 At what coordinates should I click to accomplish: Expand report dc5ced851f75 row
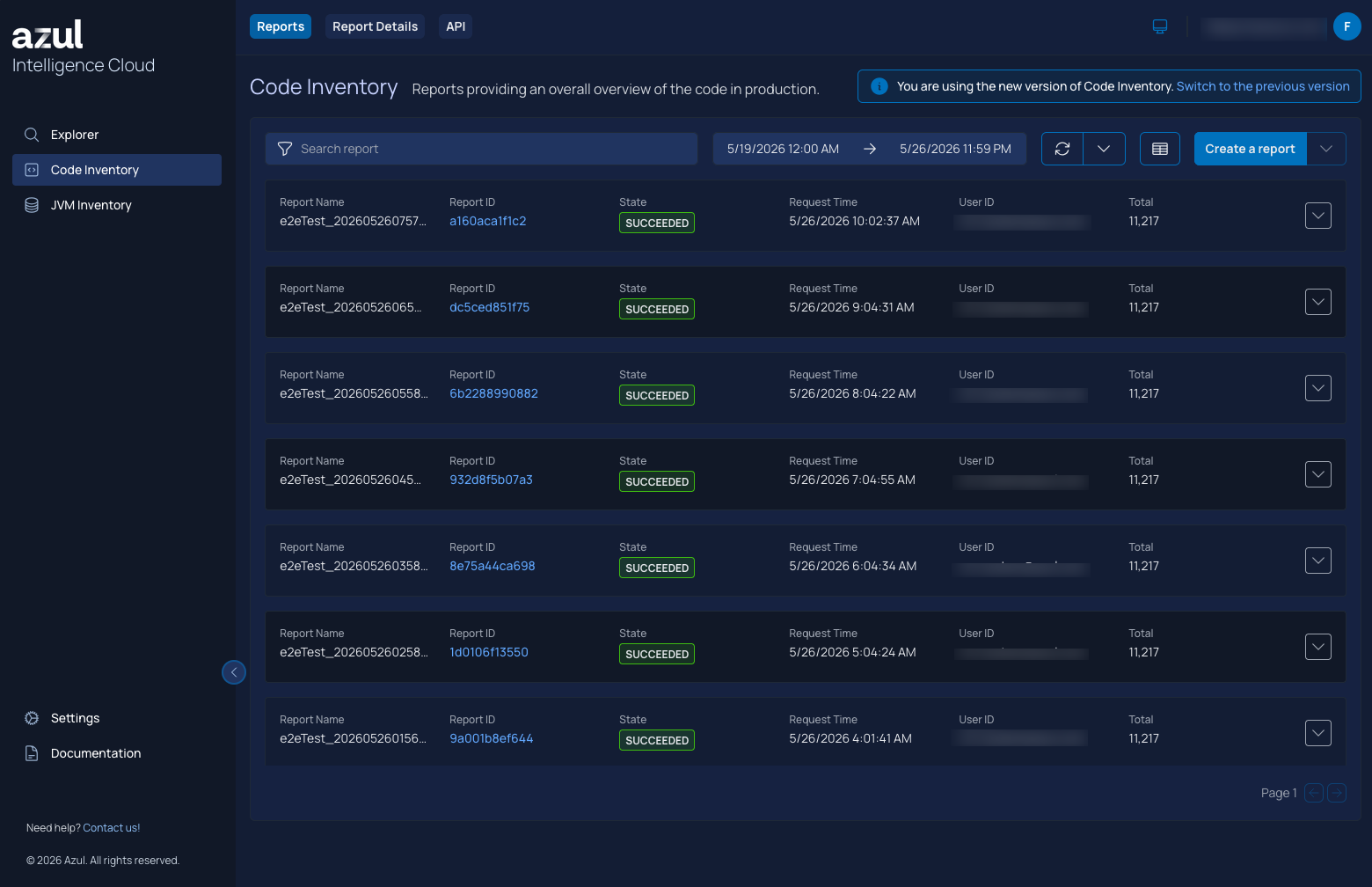(1318, 302)
